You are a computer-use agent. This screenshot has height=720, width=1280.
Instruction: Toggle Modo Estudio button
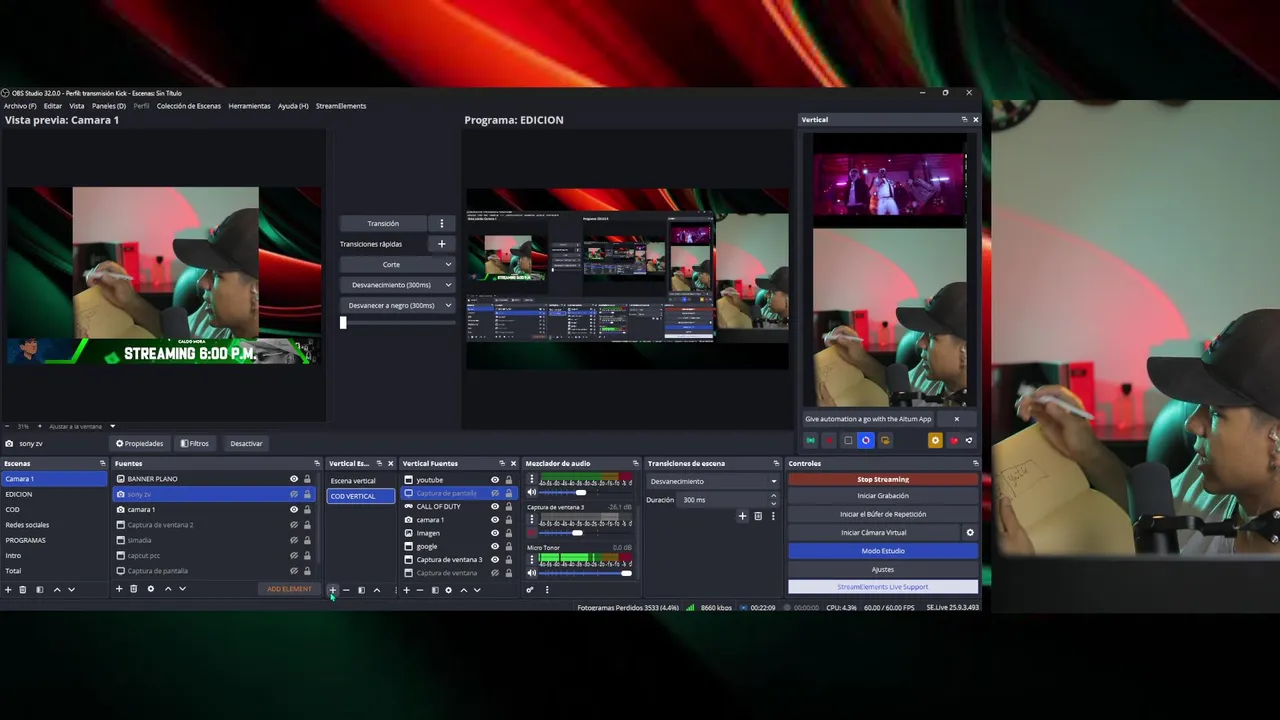[x=883, y=551]
